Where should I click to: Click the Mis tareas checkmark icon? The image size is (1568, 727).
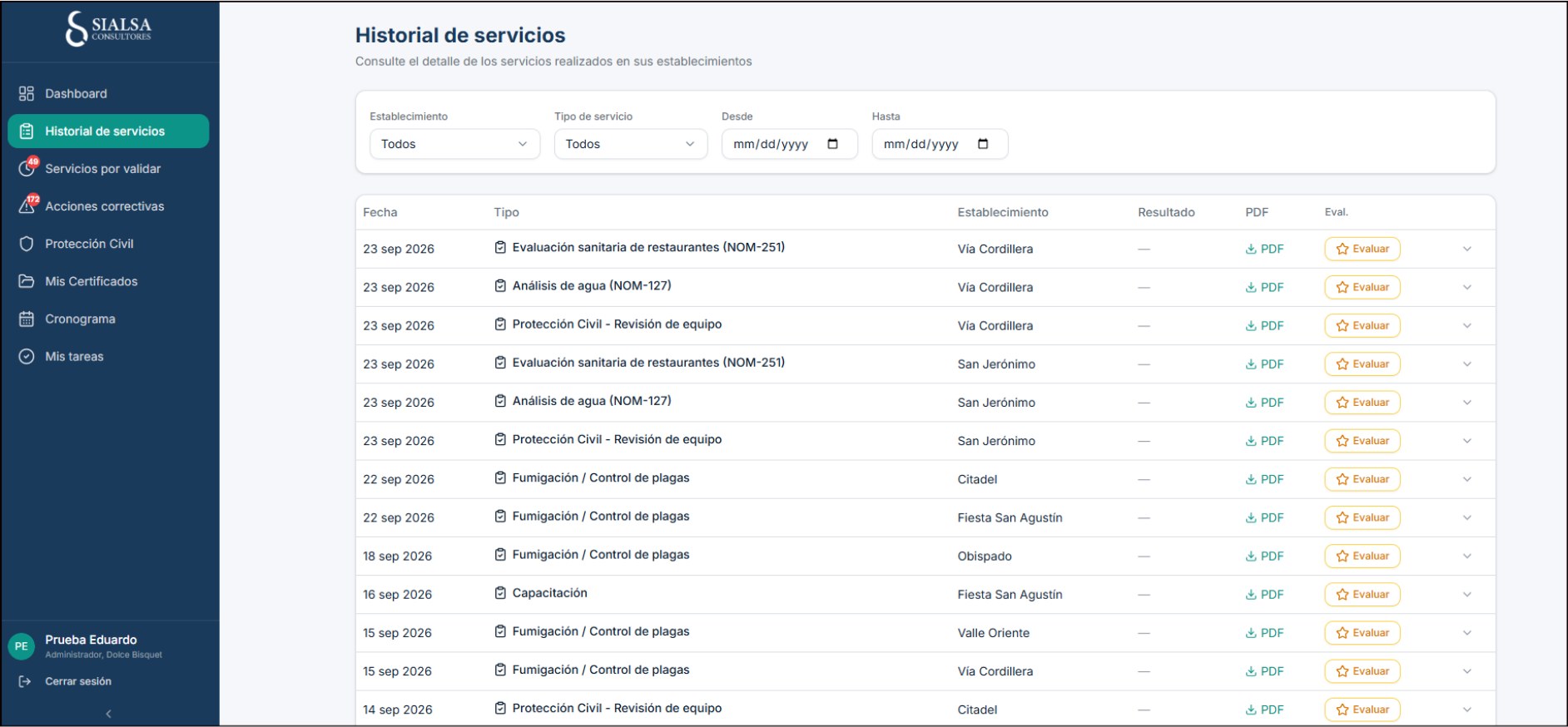[x=27, y=356]
